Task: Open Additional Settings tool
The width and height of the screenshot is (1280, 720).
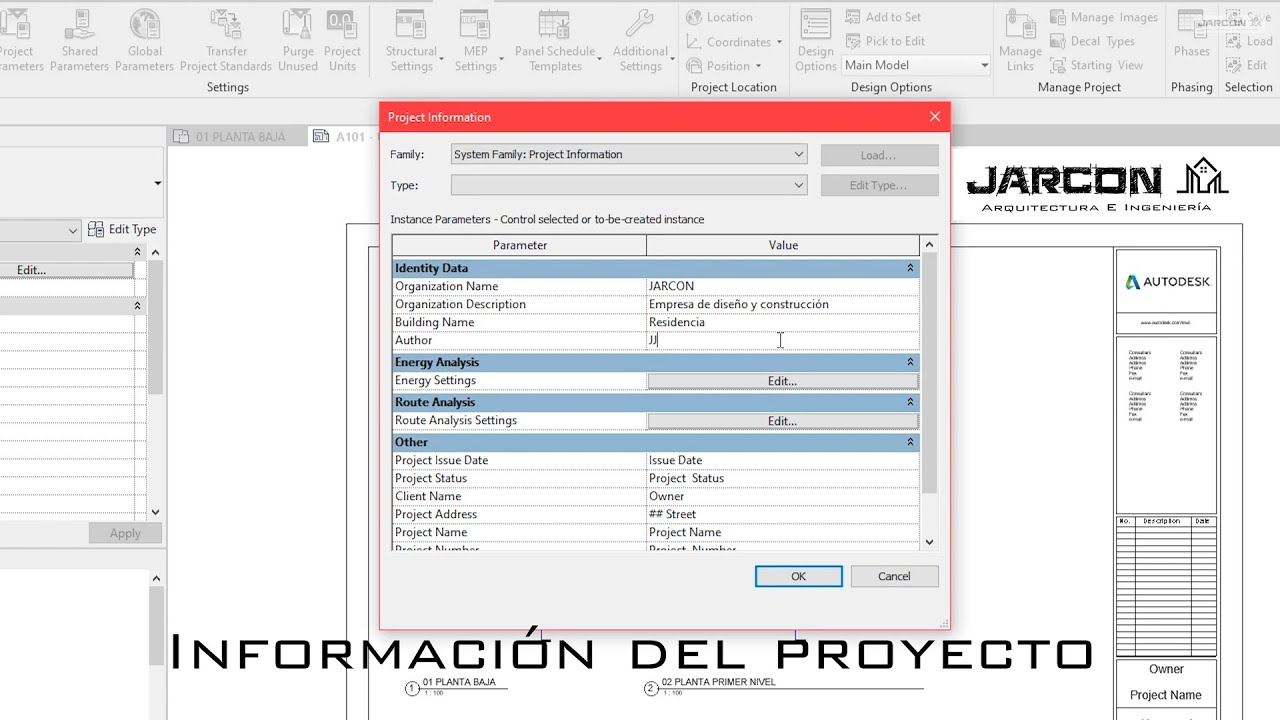Action: [x=640, y=40]
